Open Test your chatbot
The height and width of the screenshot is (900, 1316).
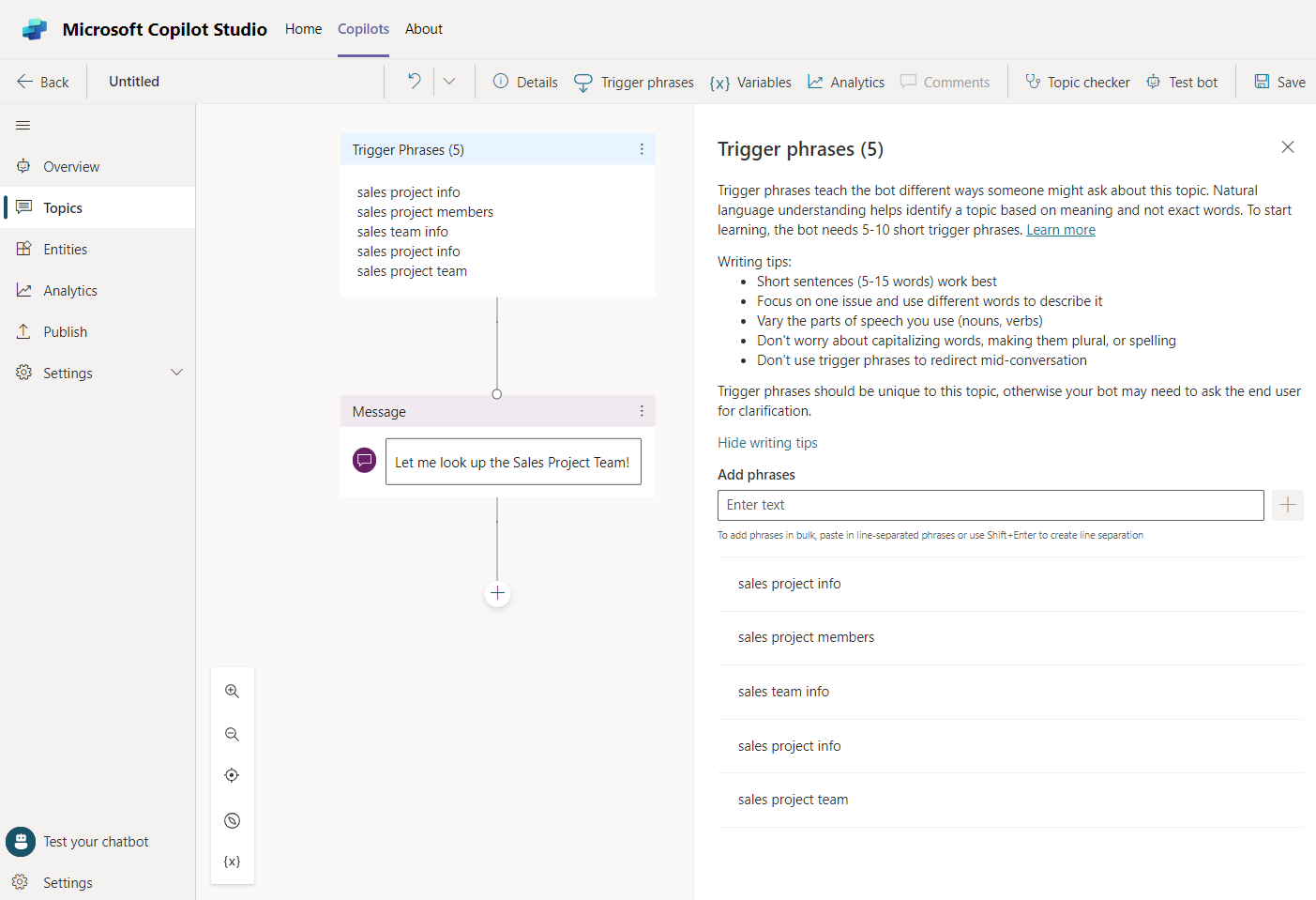click(95, 842)
